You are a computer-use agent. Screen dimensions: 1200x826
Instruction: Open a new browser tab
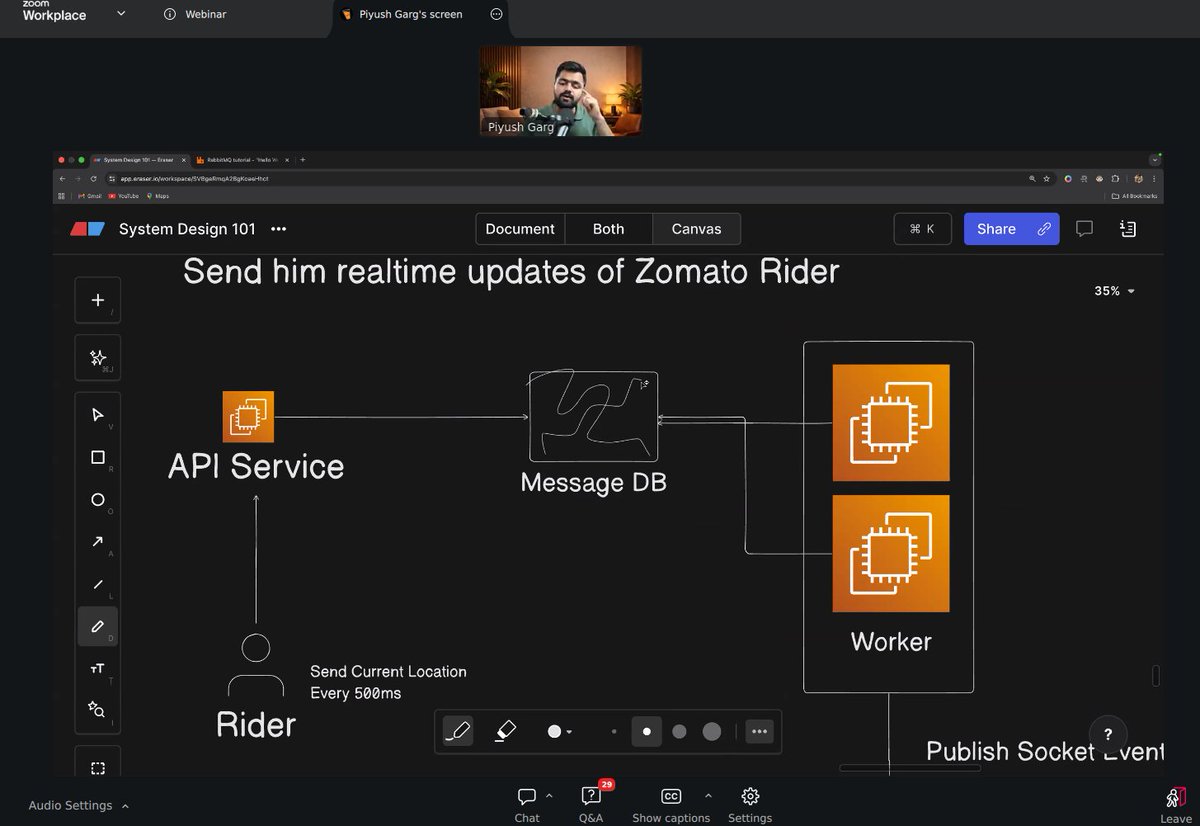[303, 159]
